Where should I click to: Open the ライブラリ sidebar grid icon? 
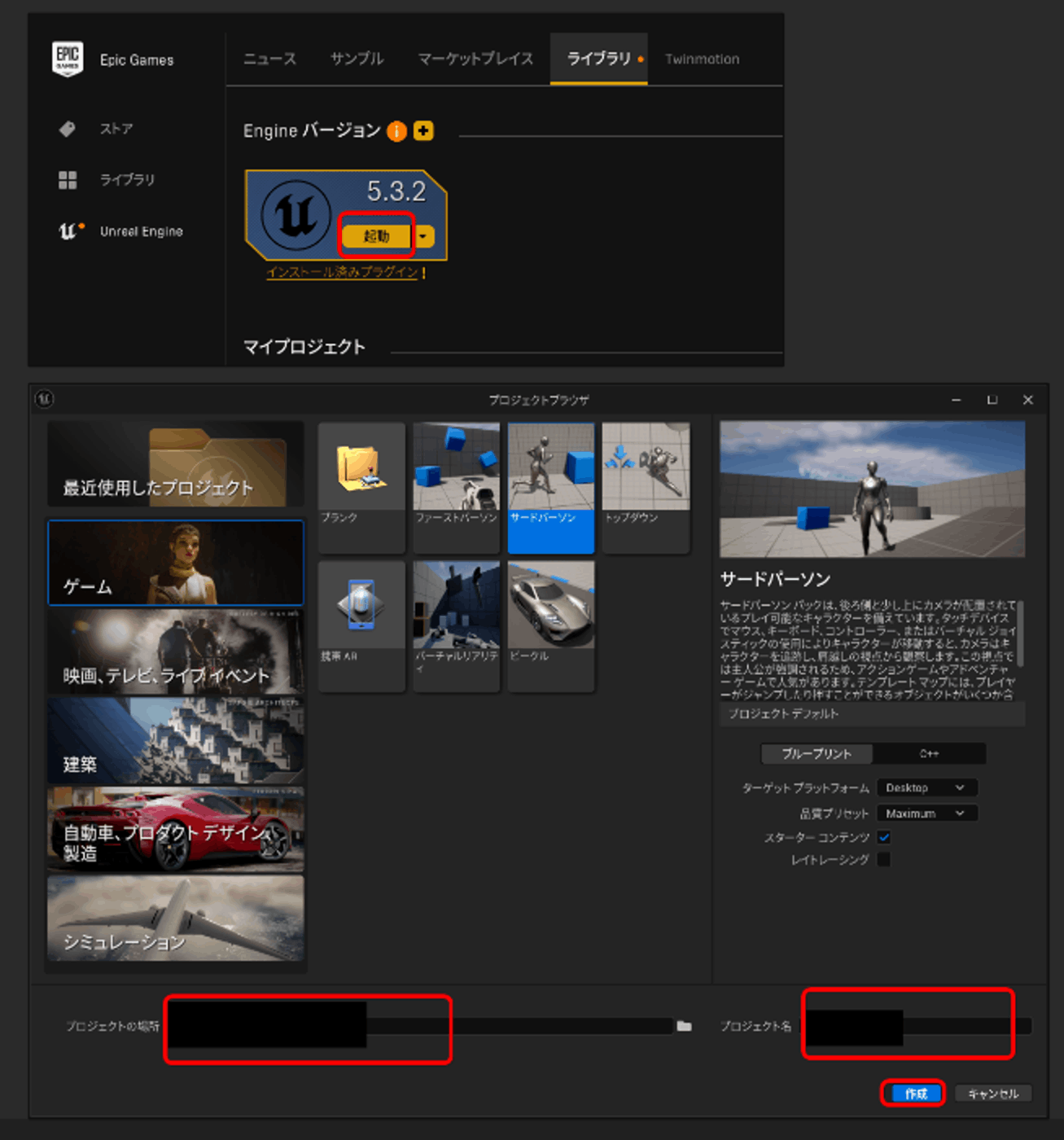(x=68, y=180)
